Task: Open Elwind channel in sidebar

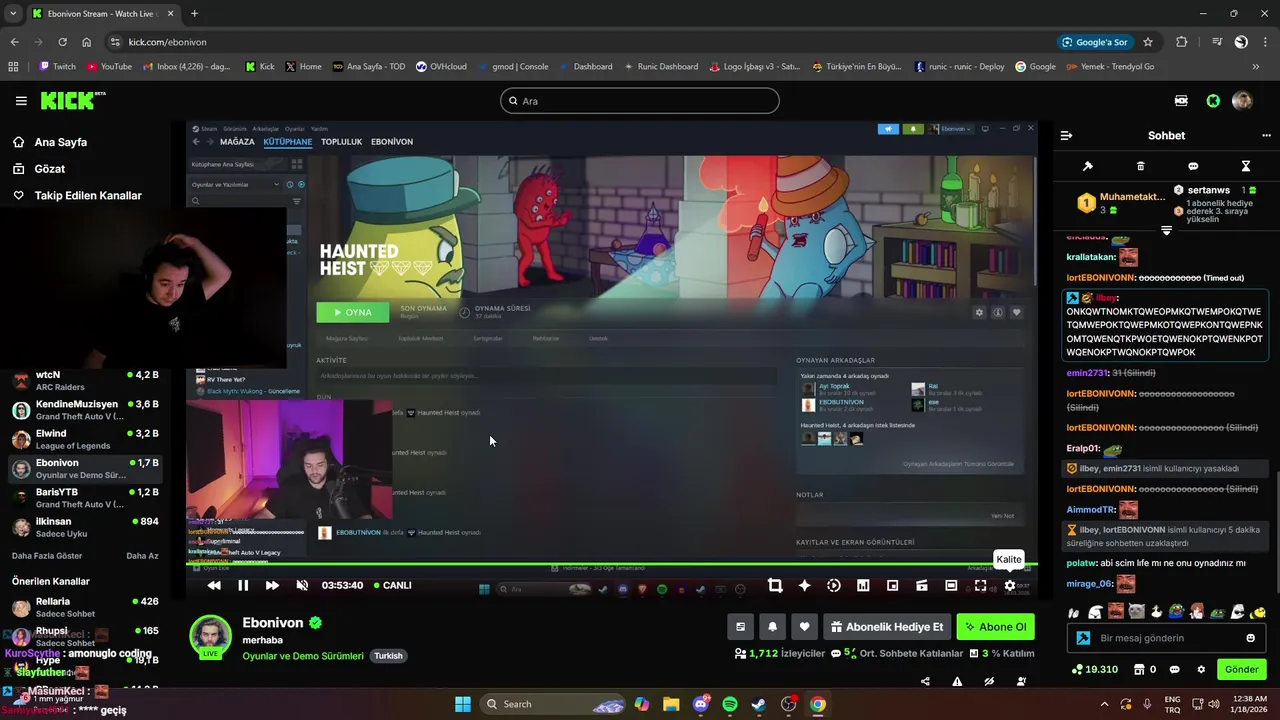Action: pos(85,440)
